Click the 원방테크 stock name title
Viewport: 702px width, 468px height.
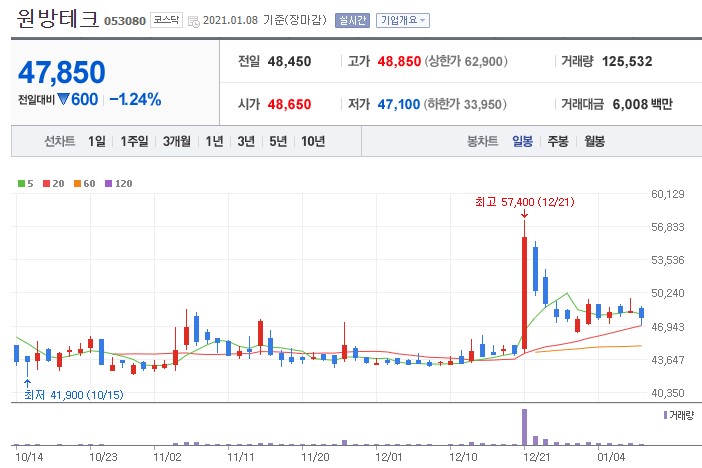57,19
